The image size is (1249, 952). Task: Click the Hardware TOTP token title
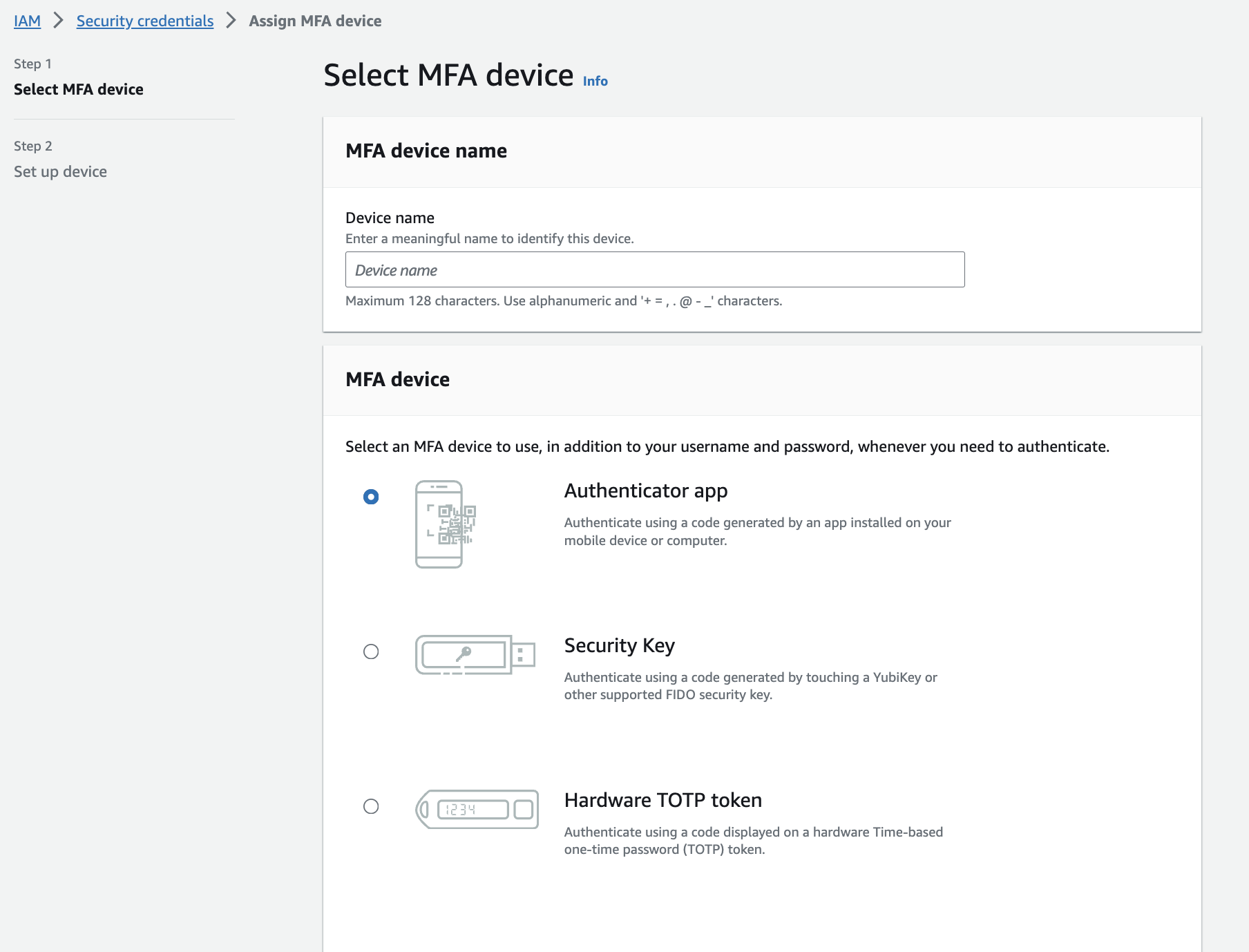(663, 800)
